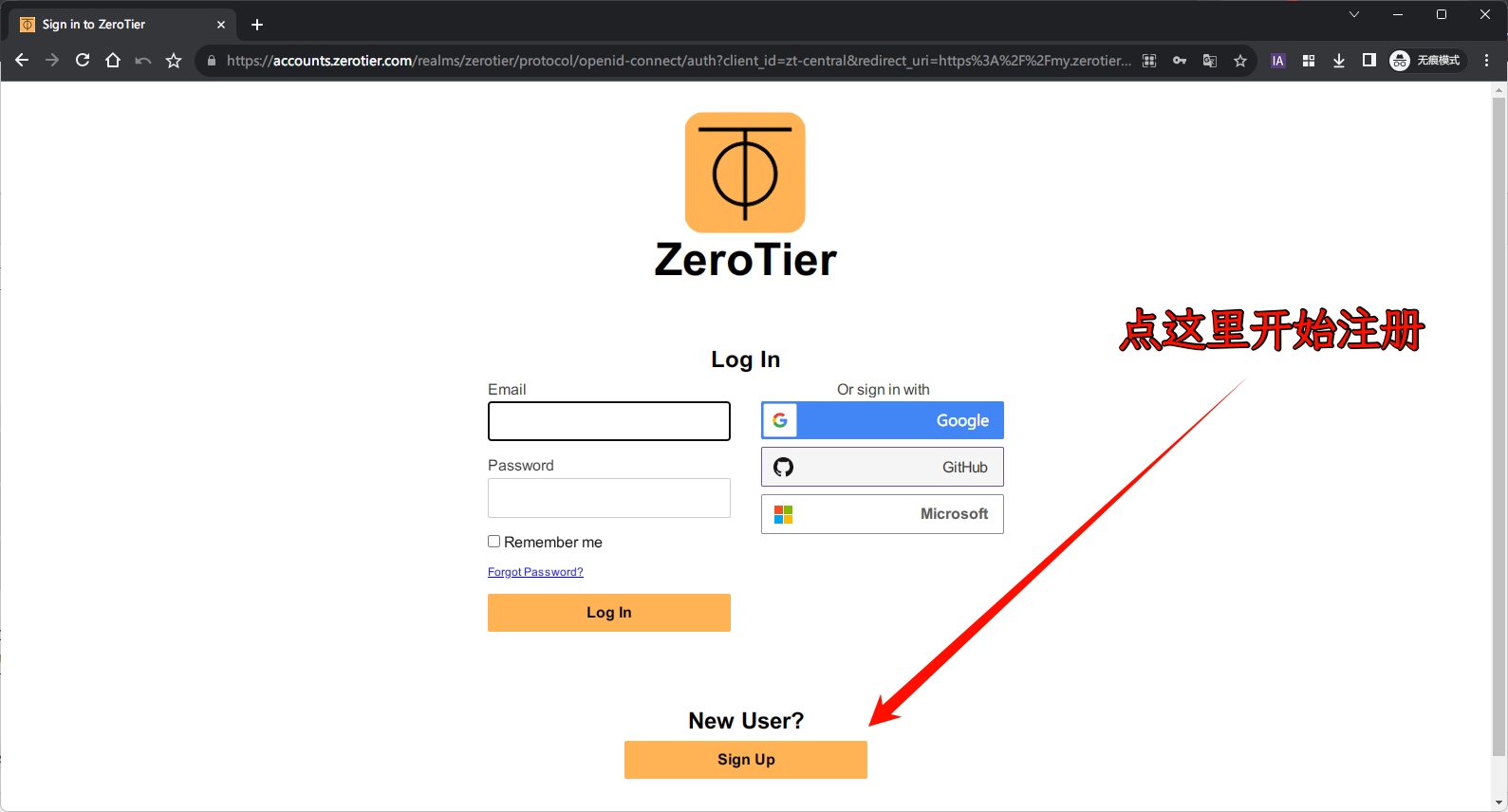Open browser three-dot menu
This screenshot has height=812, width=1508.
pos(1487,61)
